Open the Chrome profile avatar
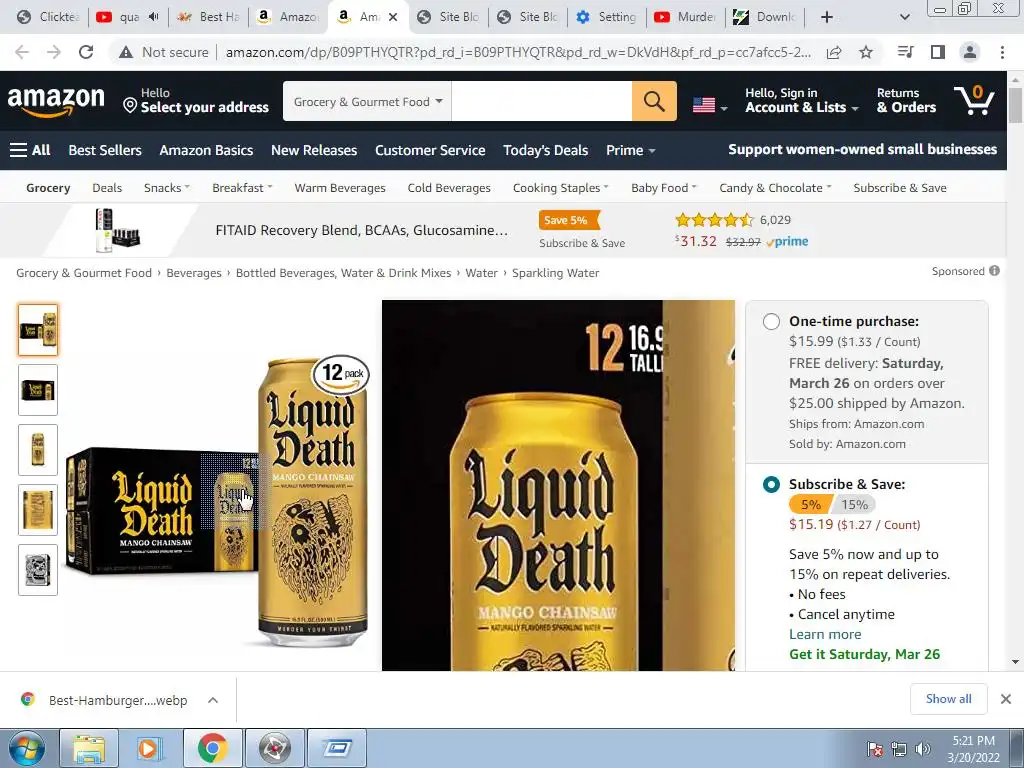This screenshot has height=768, width=1024. [970, 52]
